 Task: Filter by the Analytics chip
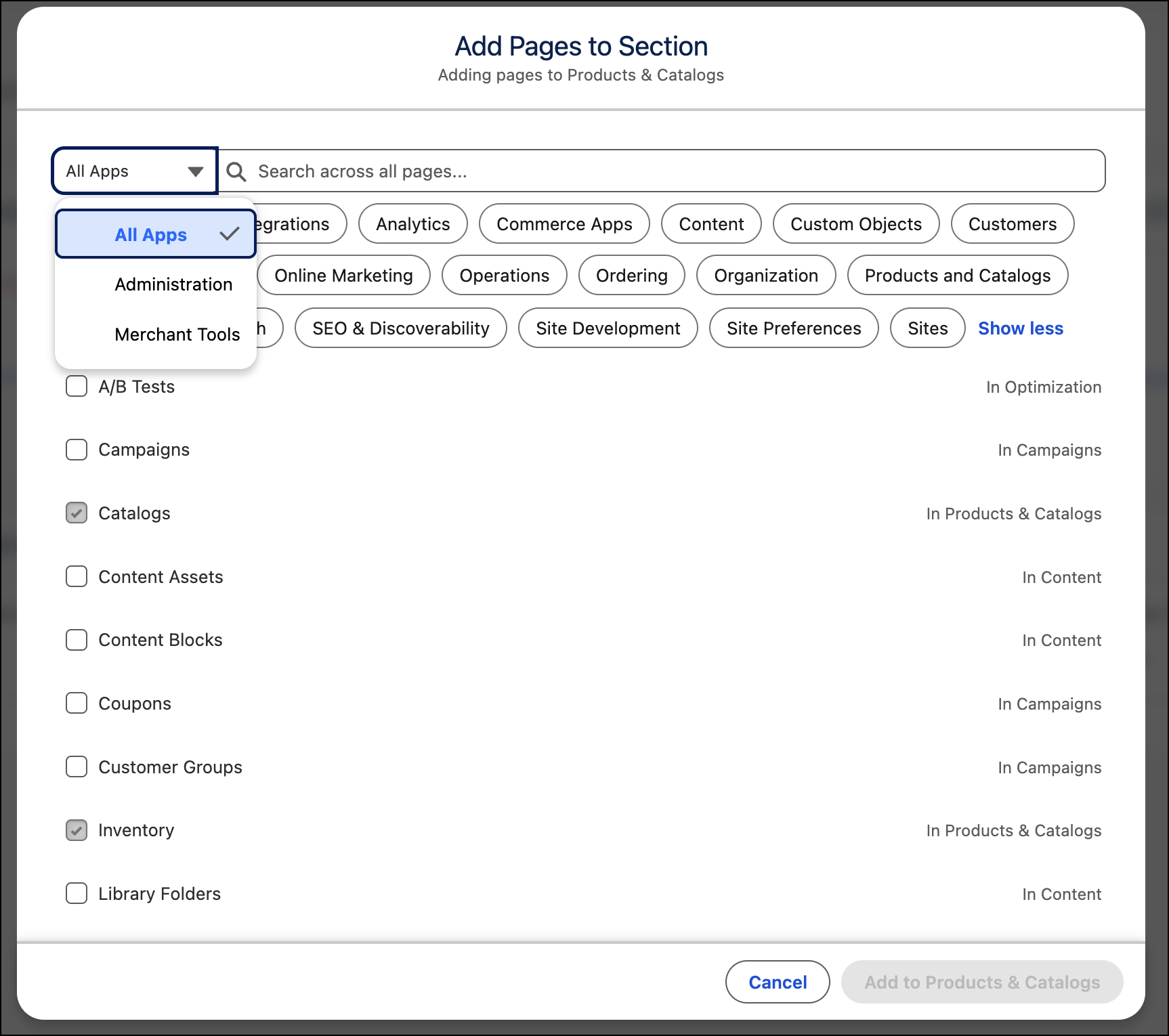pos(413,224)
